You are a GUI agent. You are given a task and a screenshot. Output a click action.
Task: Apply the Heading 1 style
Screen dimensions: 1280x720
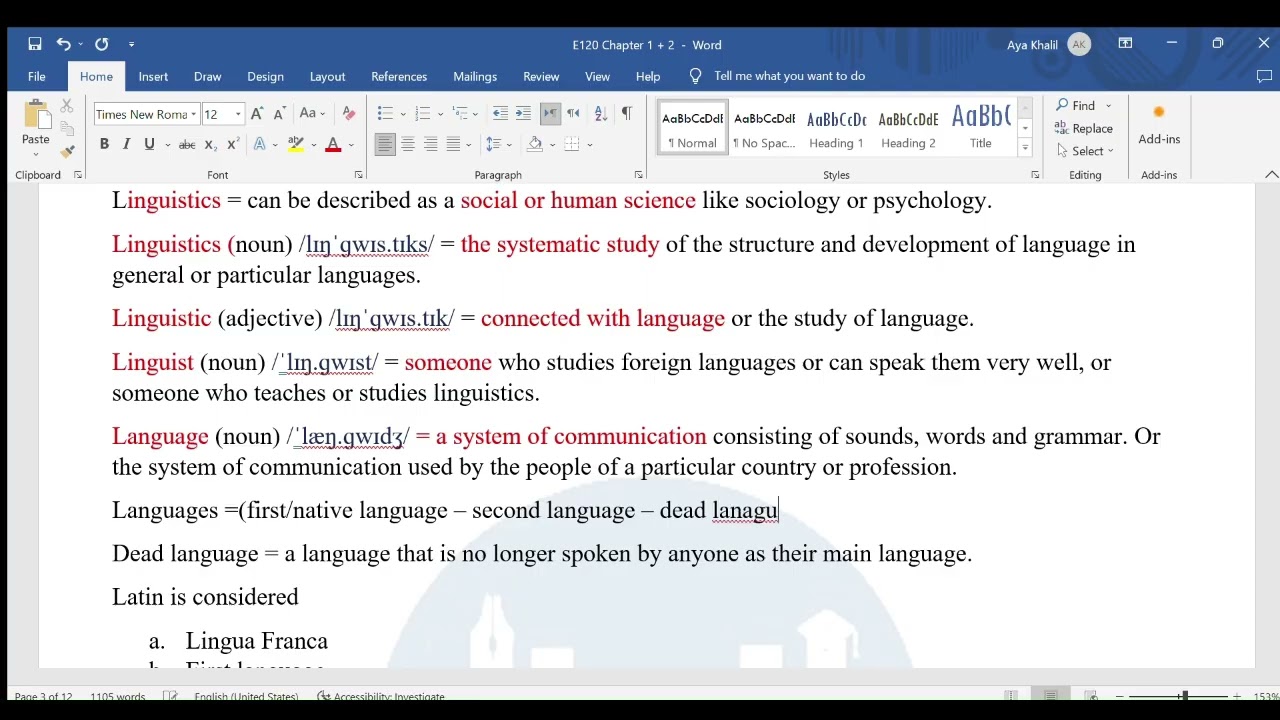[x=836, y=129]
